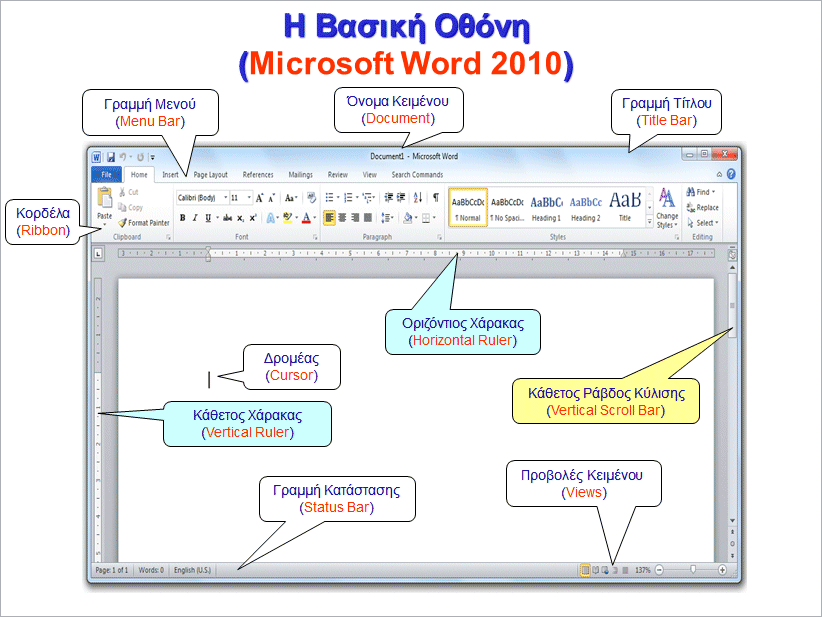
Task: Click the Find button
Action: (x=701, y=192)
